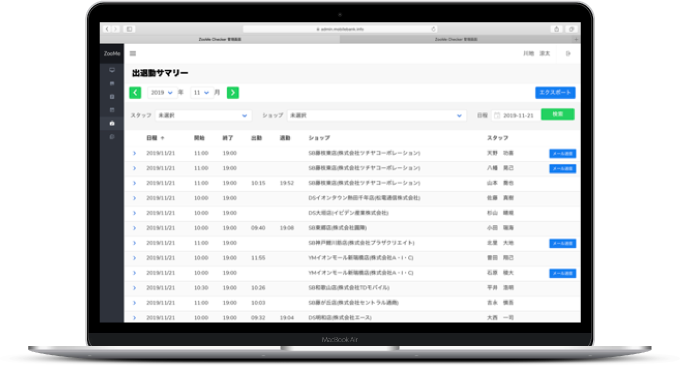Toggle the hamburger menu icon

click(x=133, y=53)
